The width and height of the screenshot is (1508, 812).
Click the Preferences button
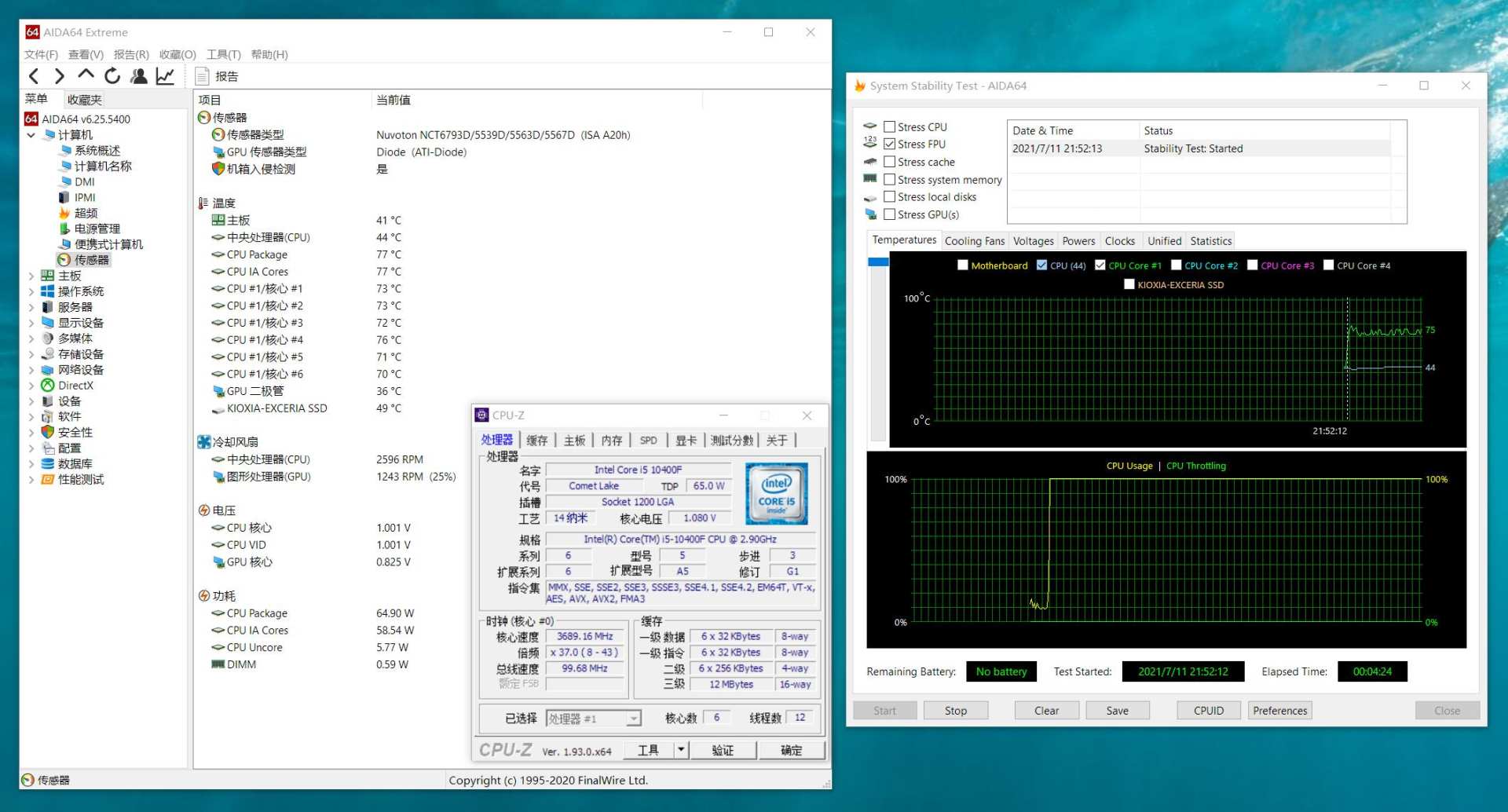click(1279, 711)
